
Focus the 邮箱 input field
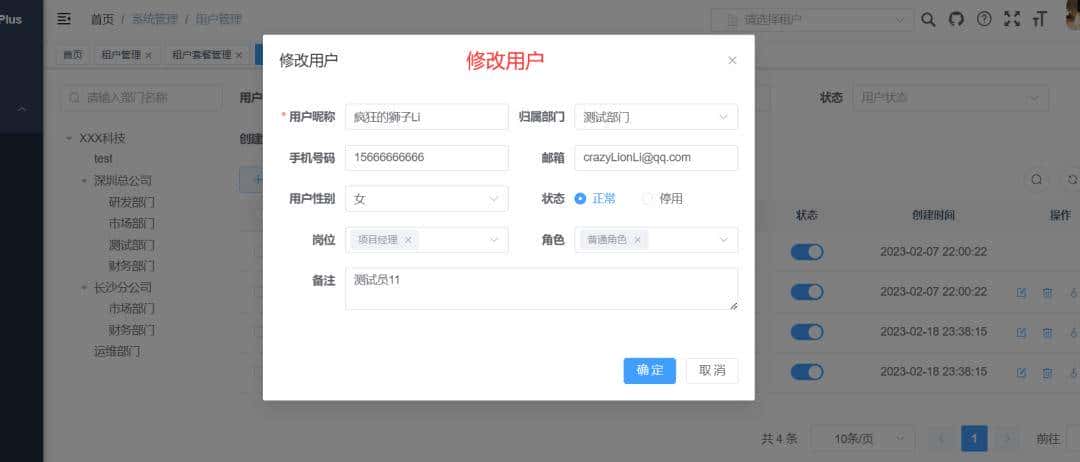(x=656, y=158)
